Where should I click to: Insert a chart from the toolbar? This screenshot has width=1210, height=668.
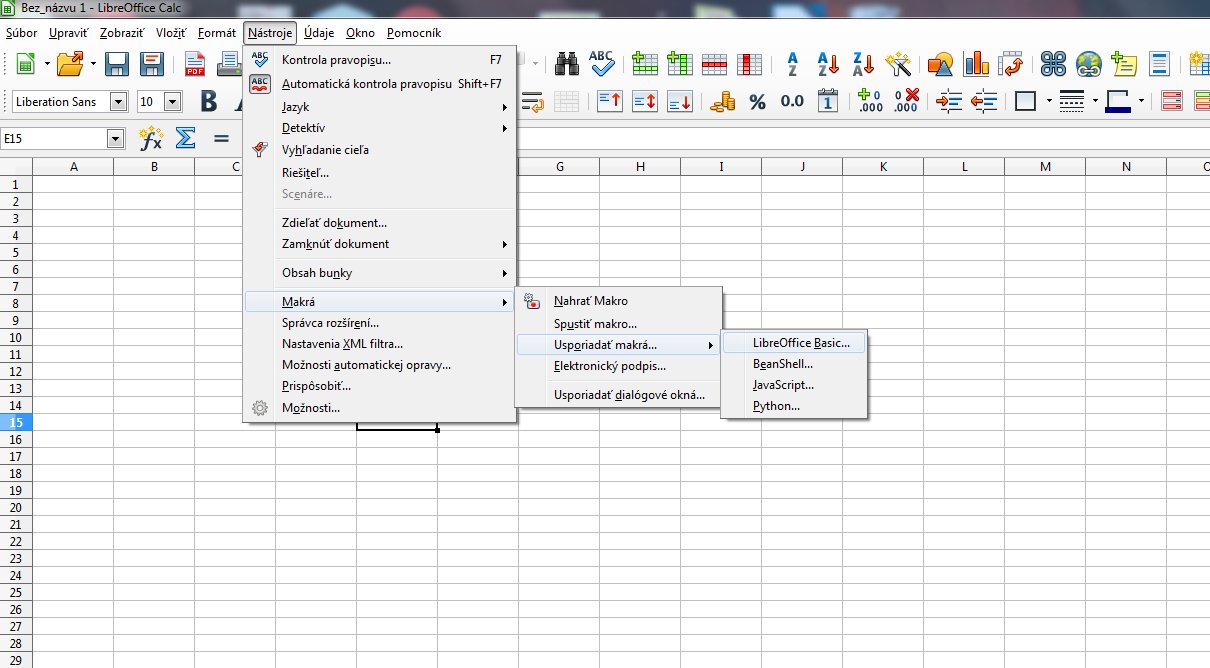pos(975,65)
